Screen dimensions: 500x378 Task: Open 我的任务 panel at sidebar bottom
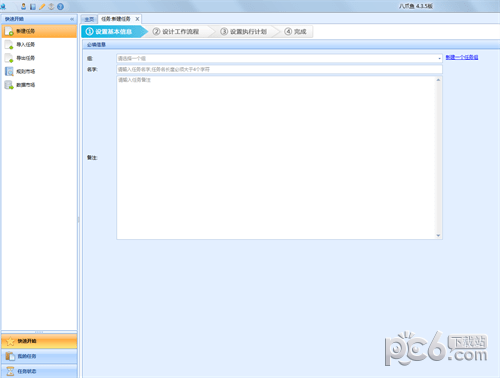pyautogui.click(x=39, y=356)
